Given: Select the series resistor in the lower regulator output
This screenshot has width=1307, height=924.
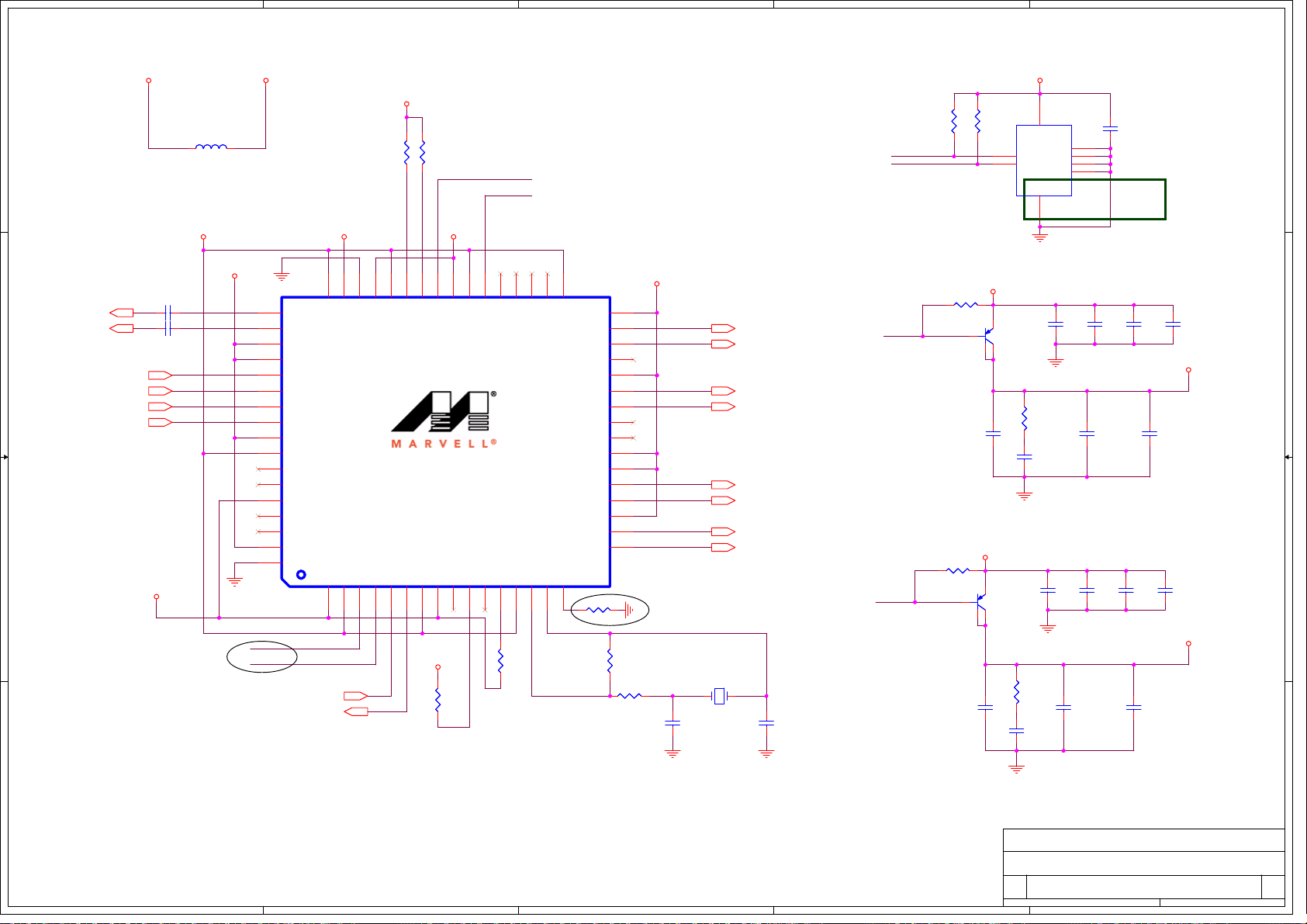Looking at the screenshot, I should 1017,693.
